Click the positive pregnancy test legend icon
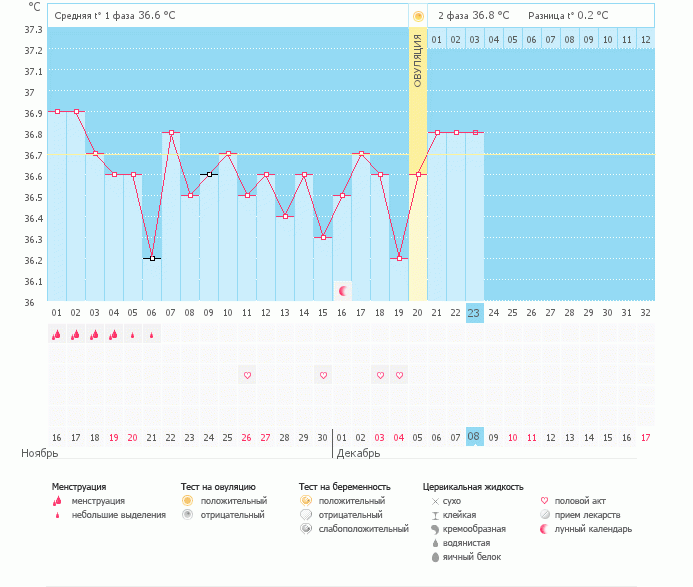The width and height of the screenshot is (693, 587). (x=305, y=500)
